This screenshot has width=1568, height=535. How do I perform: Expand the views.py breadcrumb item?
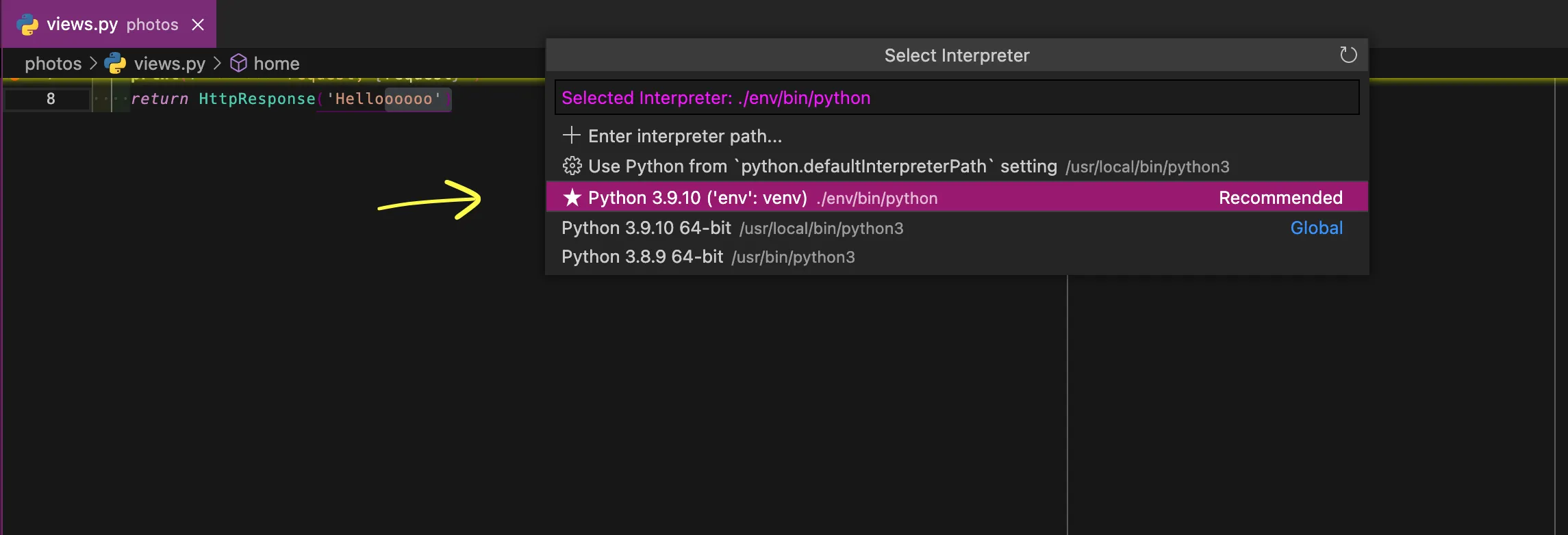[x=169, y=64]
